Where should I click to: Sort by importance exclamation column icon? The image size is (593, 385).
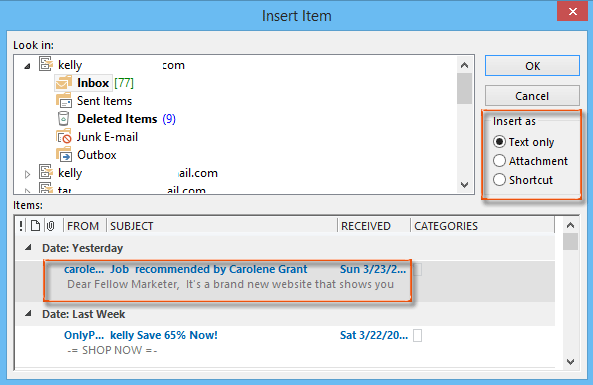tap(21, 226)
